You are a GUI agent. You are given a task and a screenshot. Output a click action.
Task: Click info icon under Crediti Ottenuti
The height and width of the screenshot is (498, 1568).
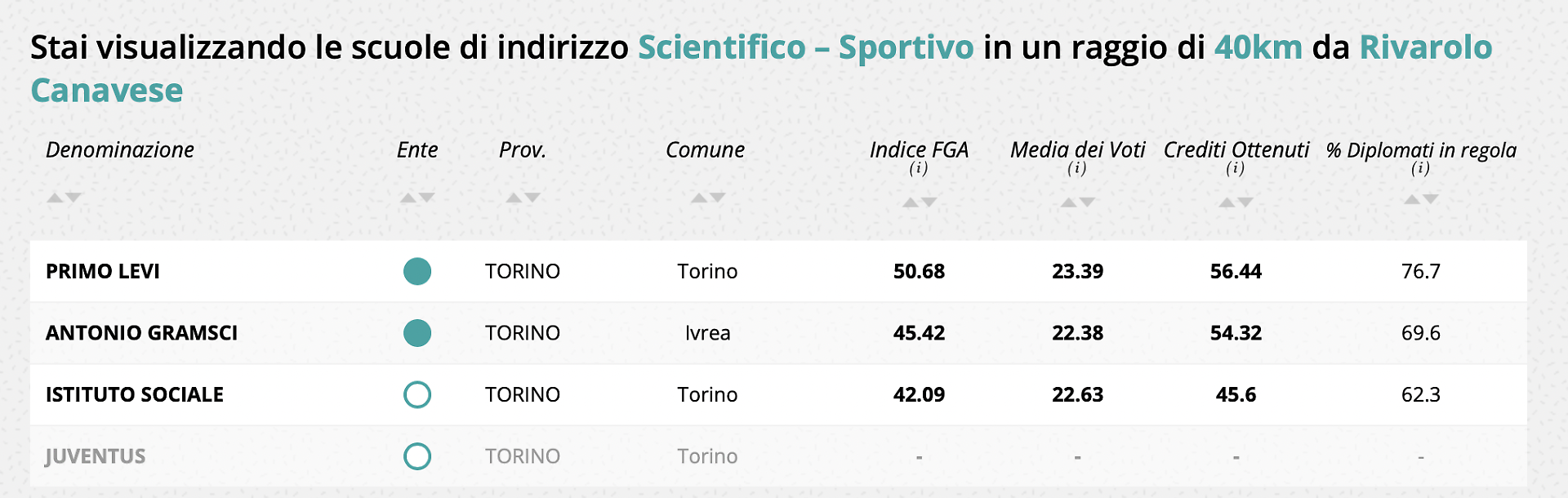click(1236, 168)
